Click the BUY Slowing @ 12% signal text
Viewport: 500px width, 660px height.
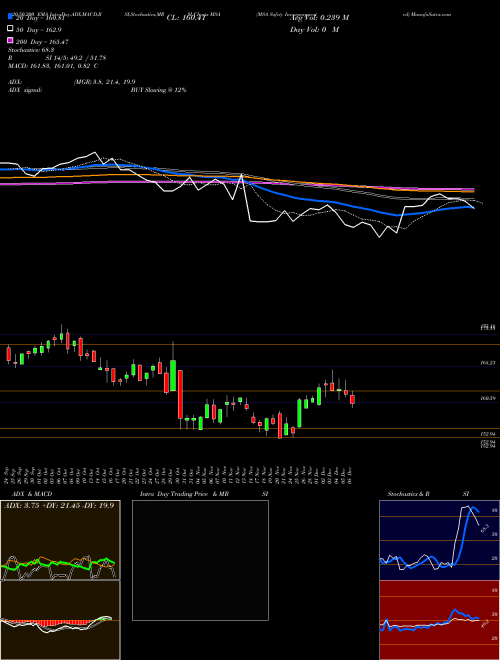coord(158,90)
